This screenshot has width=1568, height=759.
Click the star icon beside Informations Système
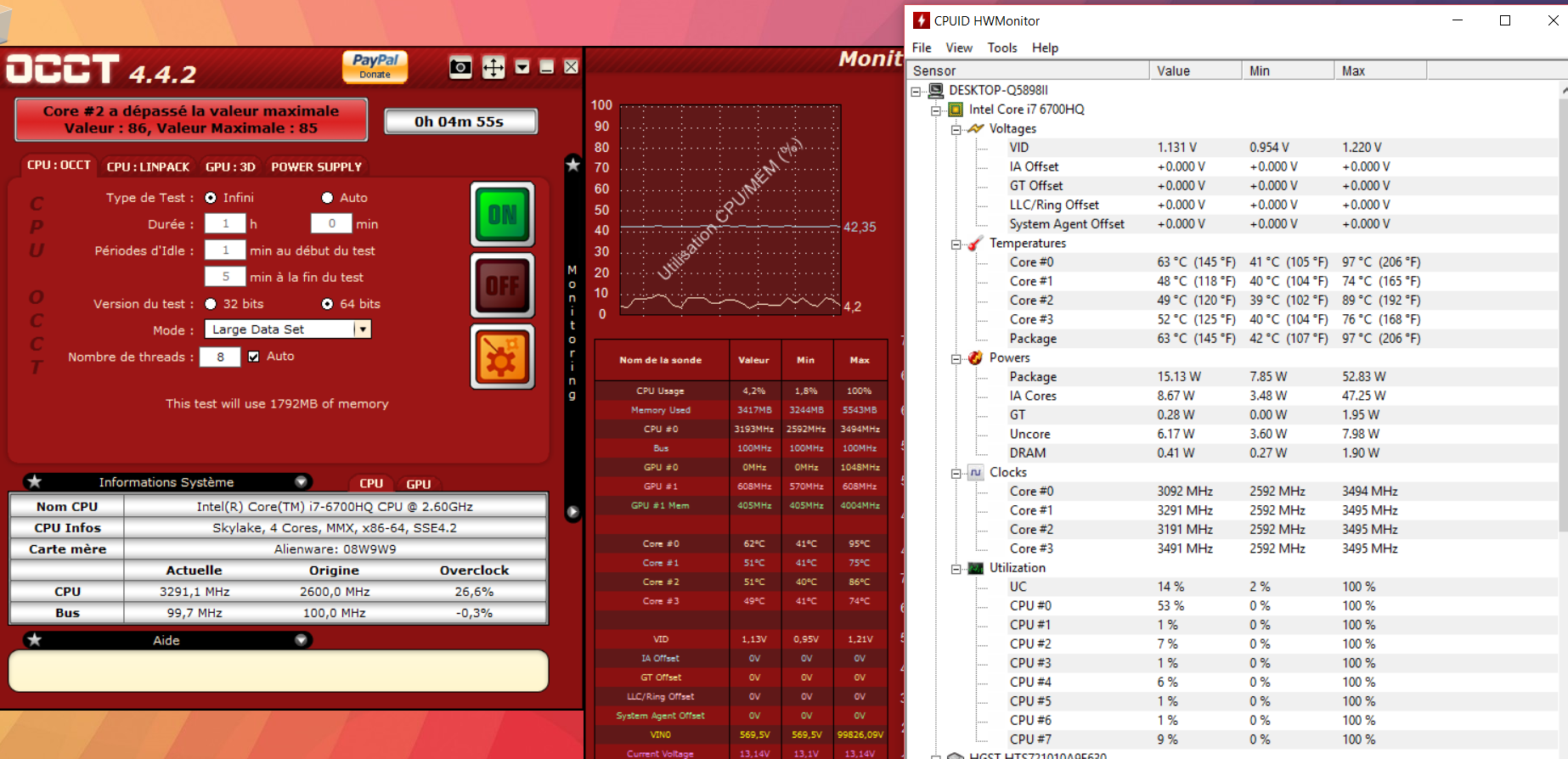(x=35, y=481)
